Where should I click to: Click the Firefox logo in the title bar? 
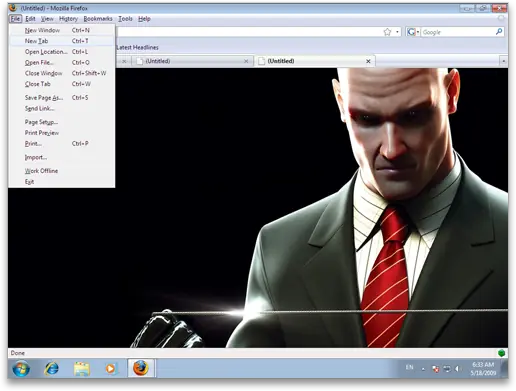point(13,7)
